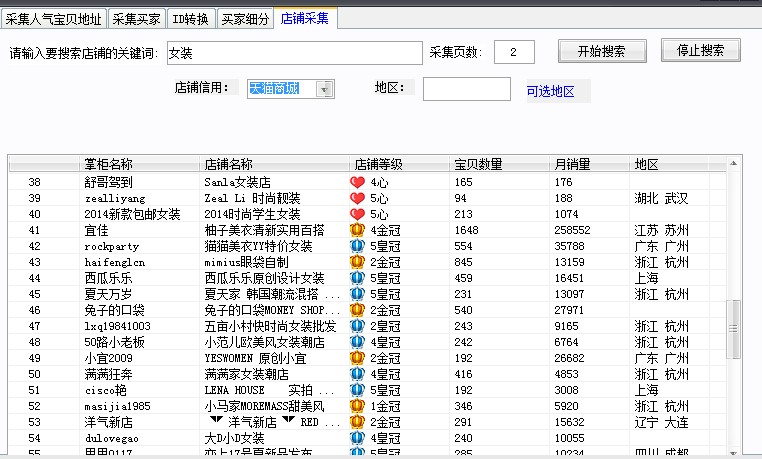Focus the 采集页数 page count field
Viewport: 762px width, 459px height.
click(514, 52)
